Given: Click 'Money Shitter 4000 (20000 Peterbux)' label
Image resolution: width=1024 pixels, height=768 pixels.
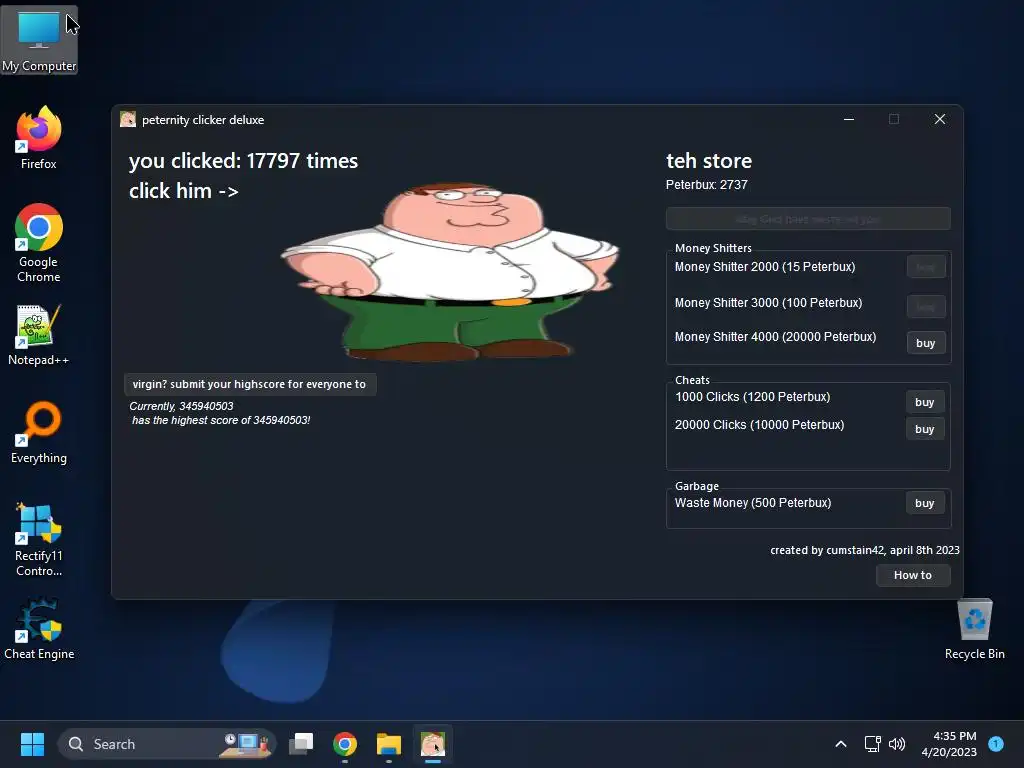Looking at the screenshot, I should 775,337.
